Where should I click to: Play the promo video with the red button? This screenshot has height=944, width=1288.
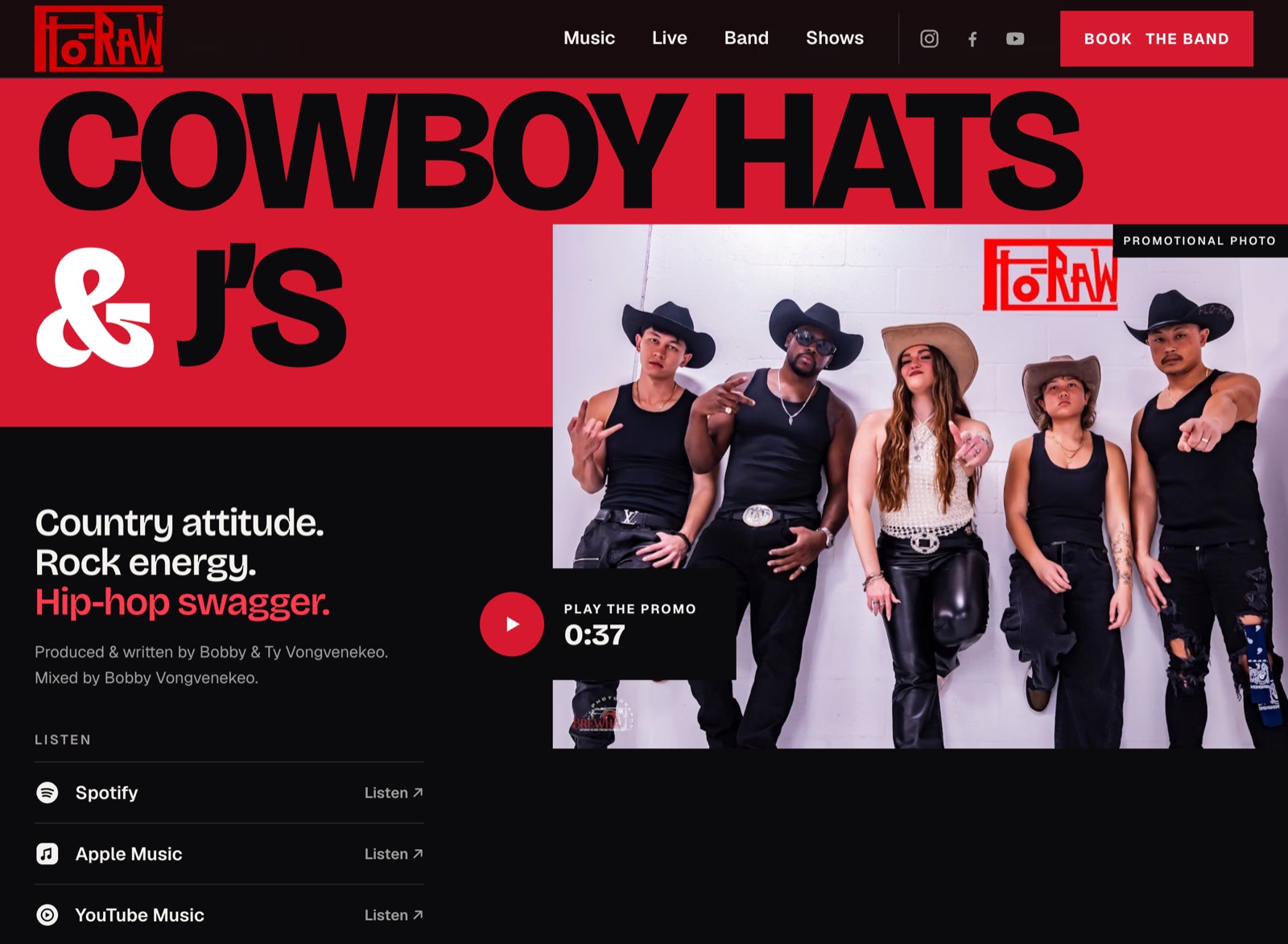[512, 624]
